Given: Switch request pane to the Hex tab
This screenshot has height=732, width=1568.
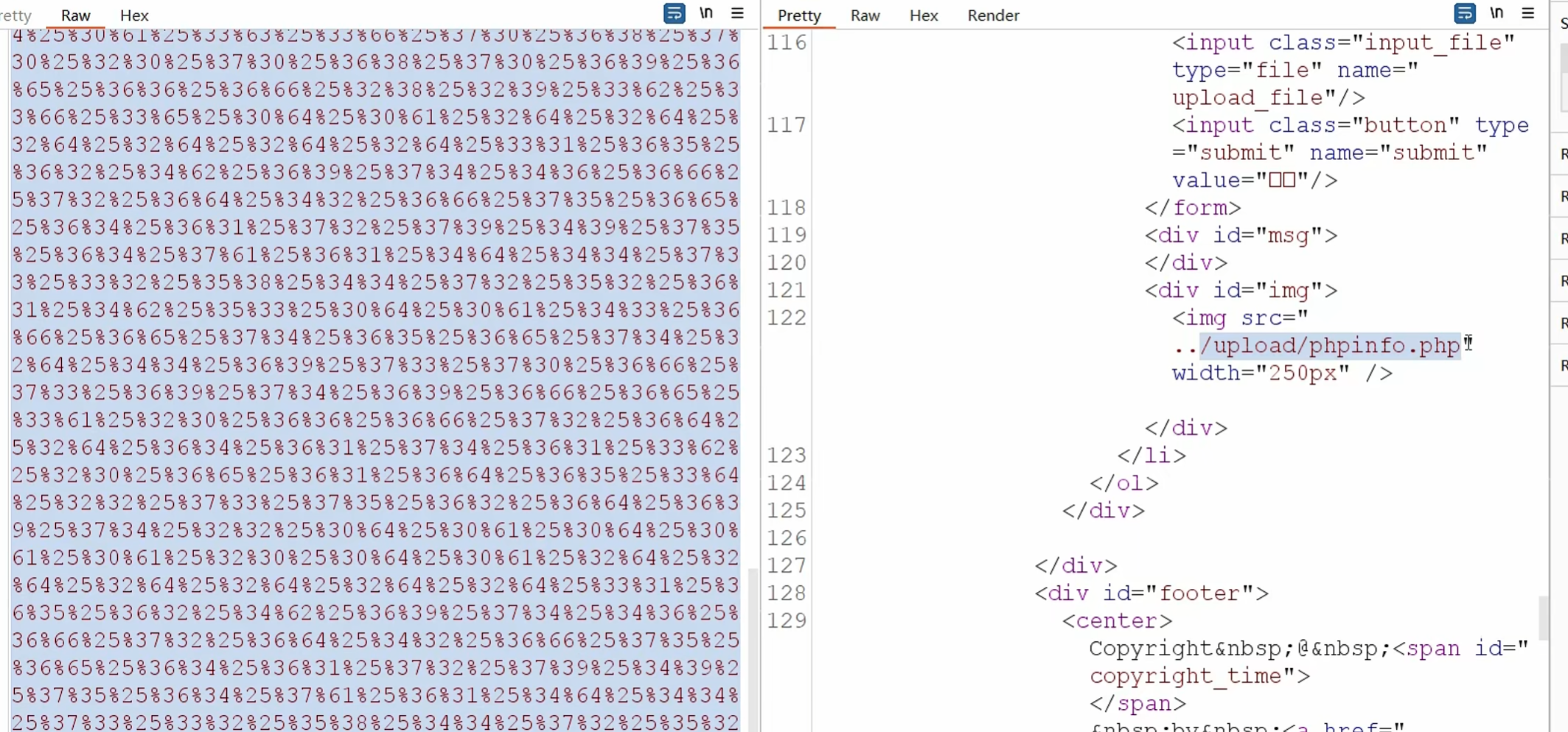Looking at the screenshot, I should (134, 15).
